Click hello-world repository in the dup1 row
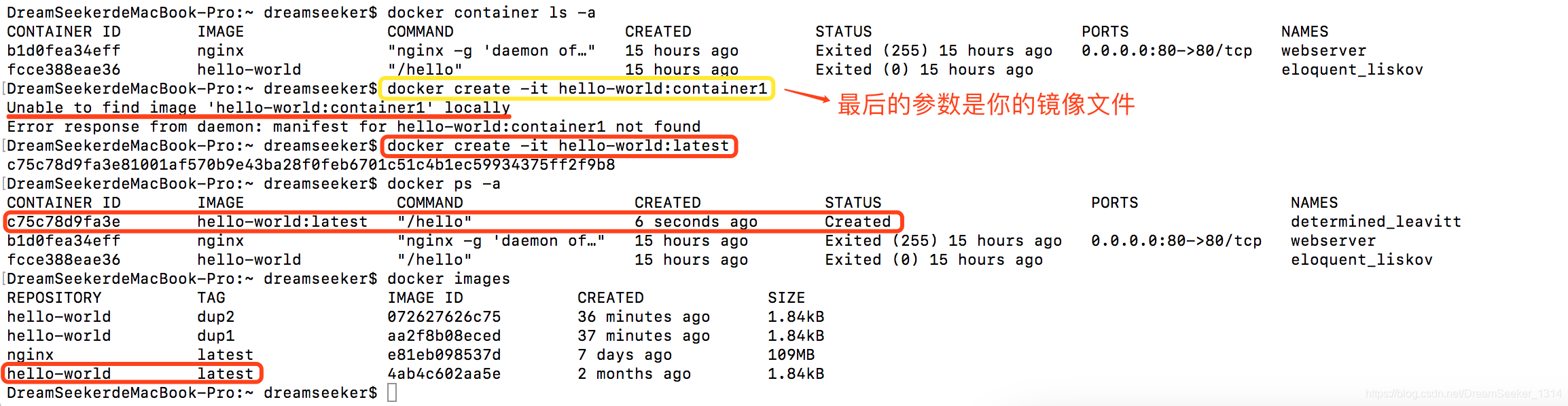 (58, 336)
